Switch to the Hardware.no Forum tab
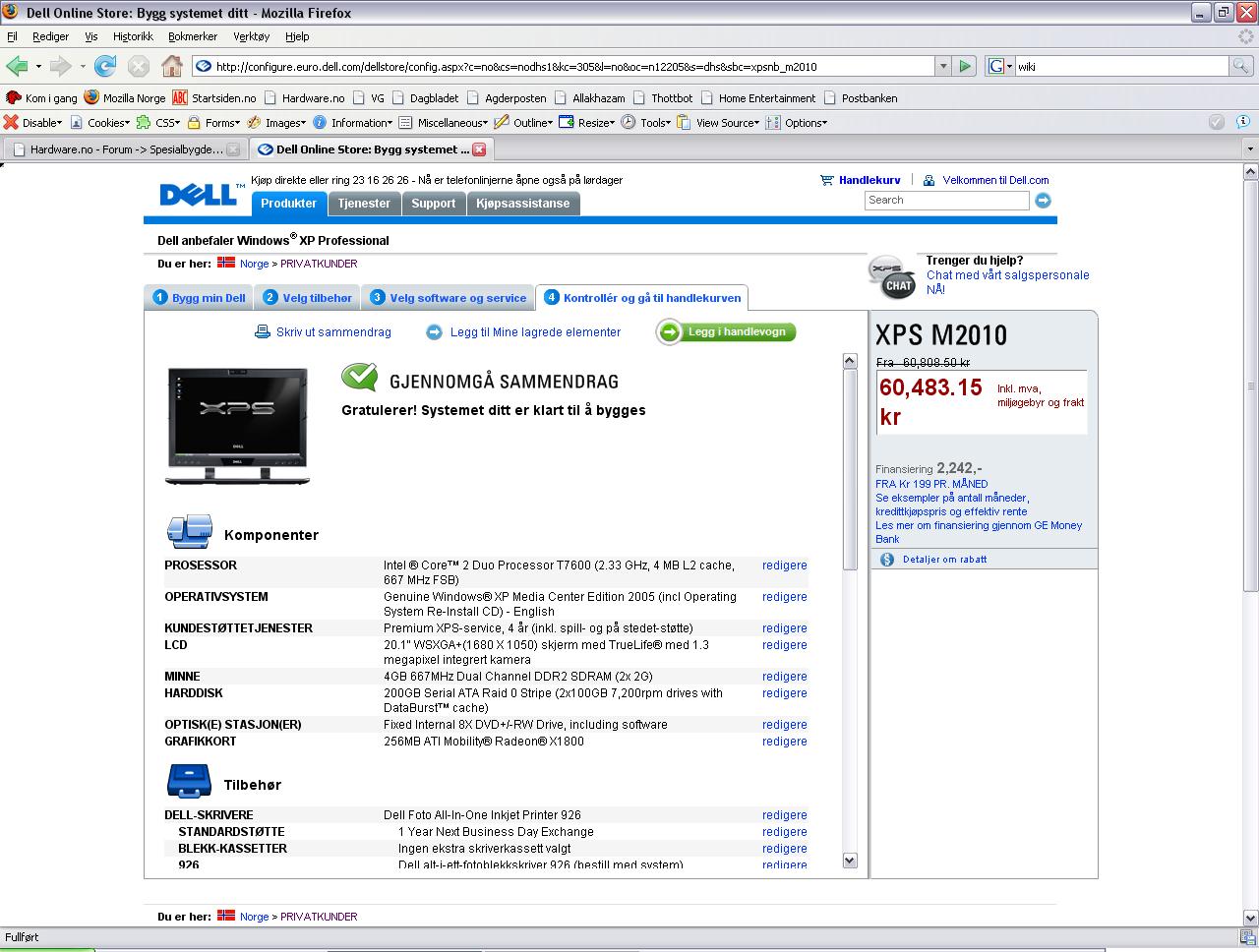 124,149
